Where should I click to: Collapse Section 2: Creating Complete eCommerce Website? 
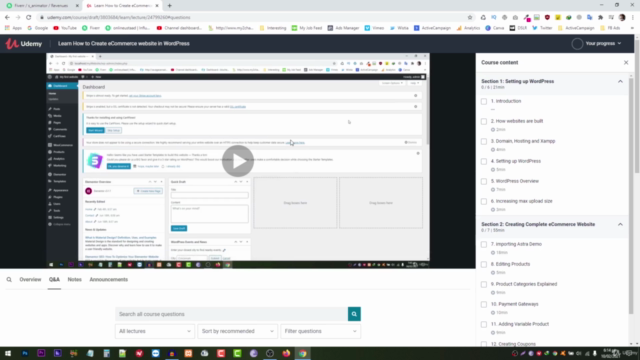click(x=620, y=224)
